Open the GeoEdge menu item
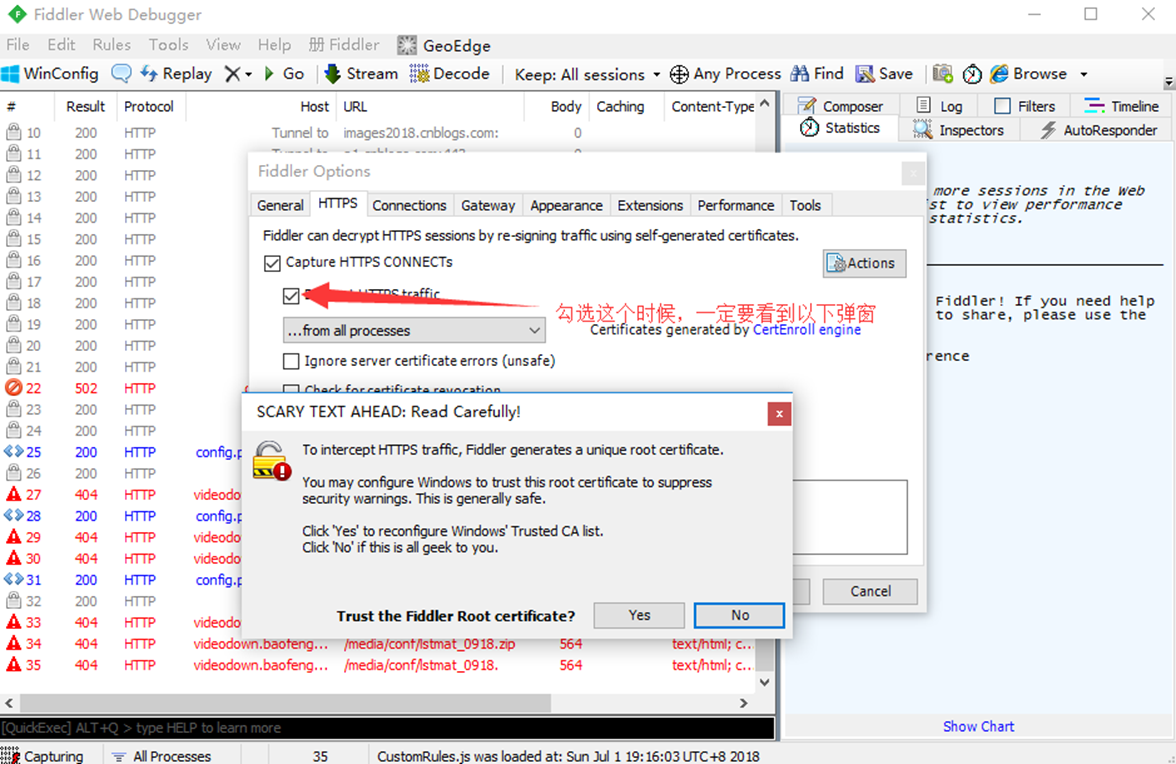Screen dimensions: 1176x764 point(444,46)
